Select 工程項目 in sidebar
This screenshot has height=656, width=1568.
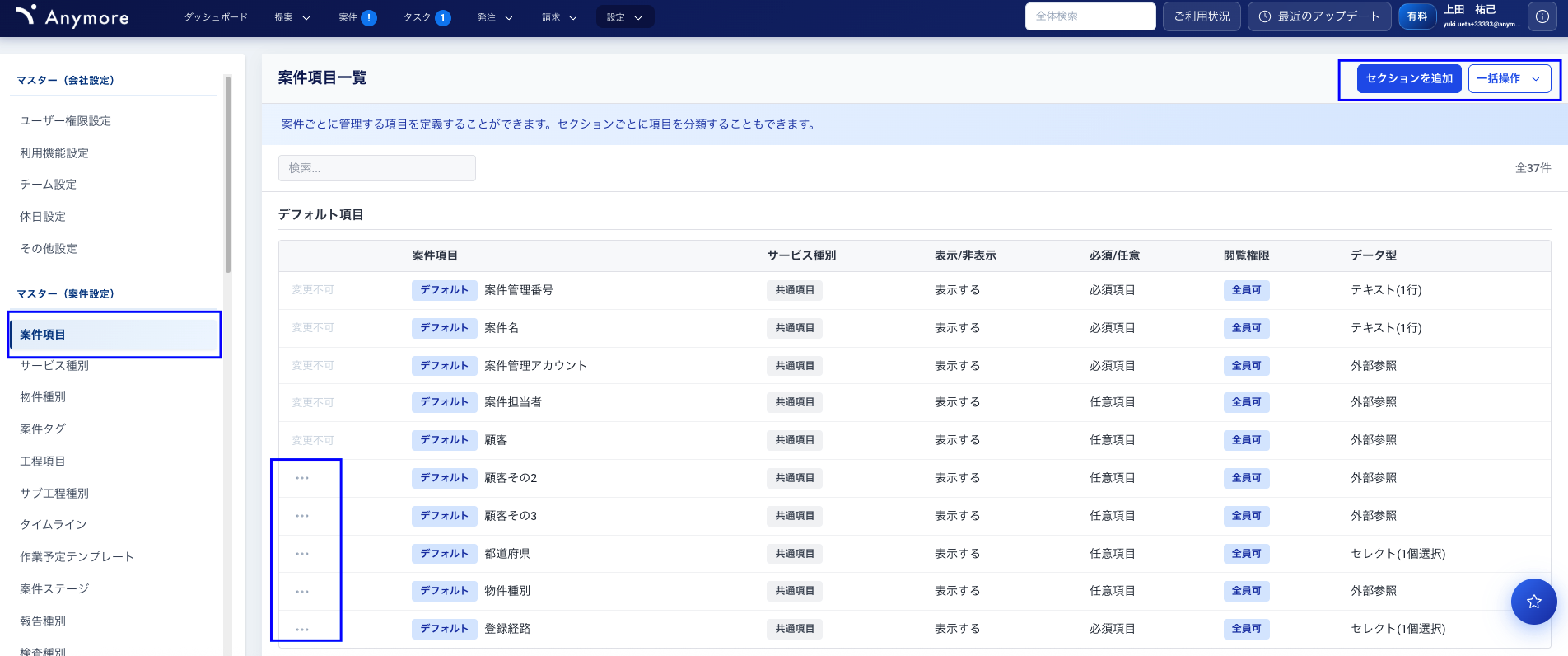coord(43,462)
